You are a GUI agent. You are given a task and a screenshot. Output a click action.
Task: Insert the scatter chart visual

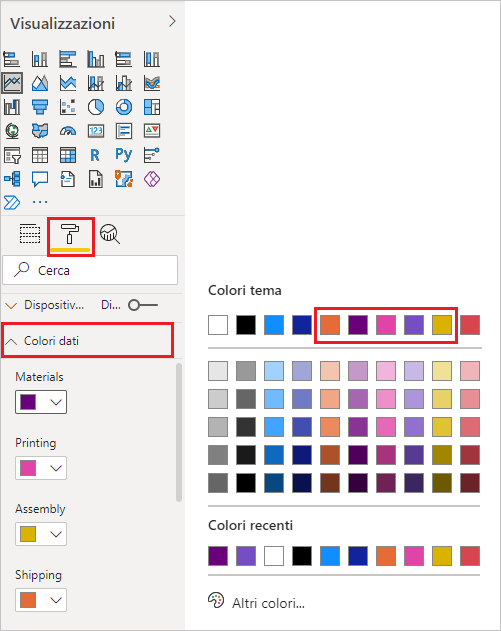pos(68,107)
